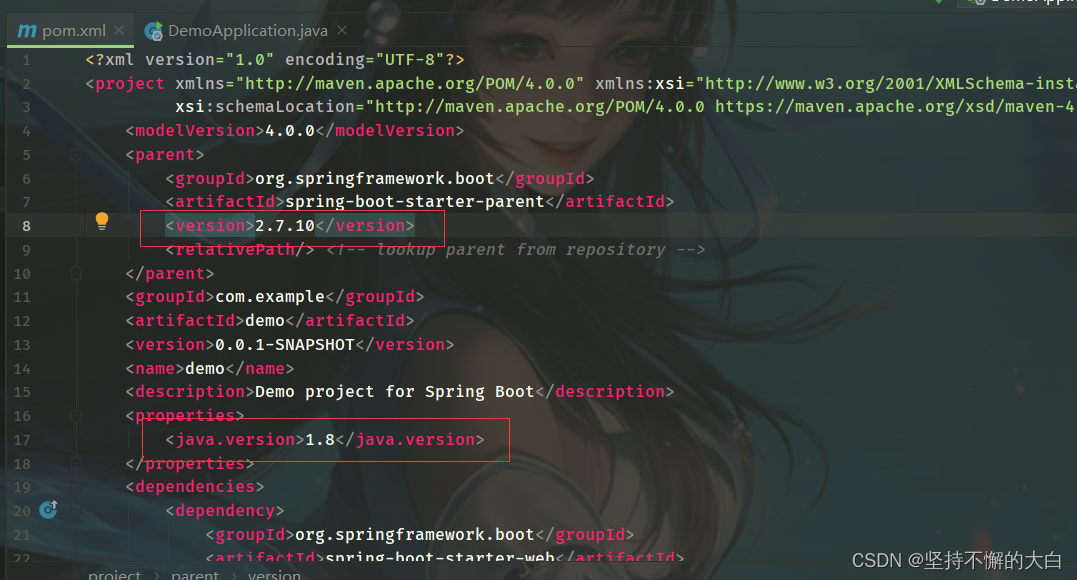Screen dimensions: 1077x580
Task: Click the DemoApplication.java file type icon
Action: (153, 31)
